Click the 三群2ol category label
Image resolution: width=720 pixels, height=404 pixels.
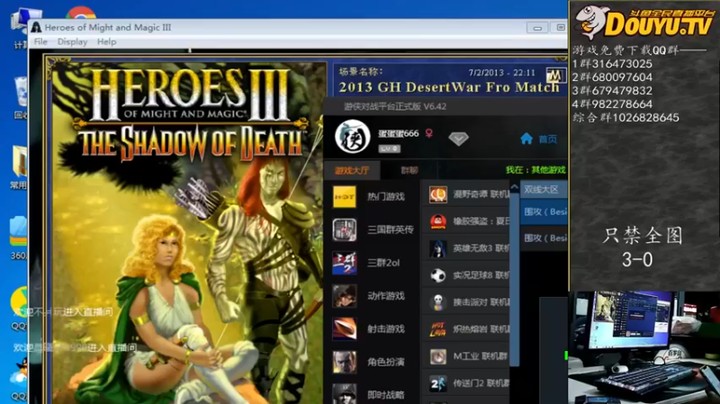point(383,263)
